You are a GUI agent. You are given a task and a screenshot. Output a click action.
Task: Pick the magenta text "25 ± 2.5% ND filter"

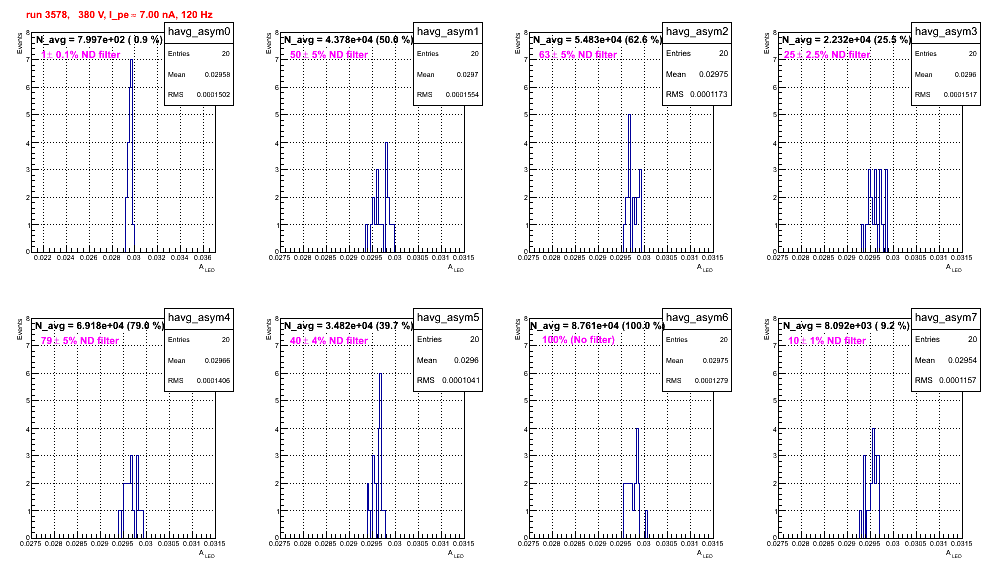[x=827, y=55]
